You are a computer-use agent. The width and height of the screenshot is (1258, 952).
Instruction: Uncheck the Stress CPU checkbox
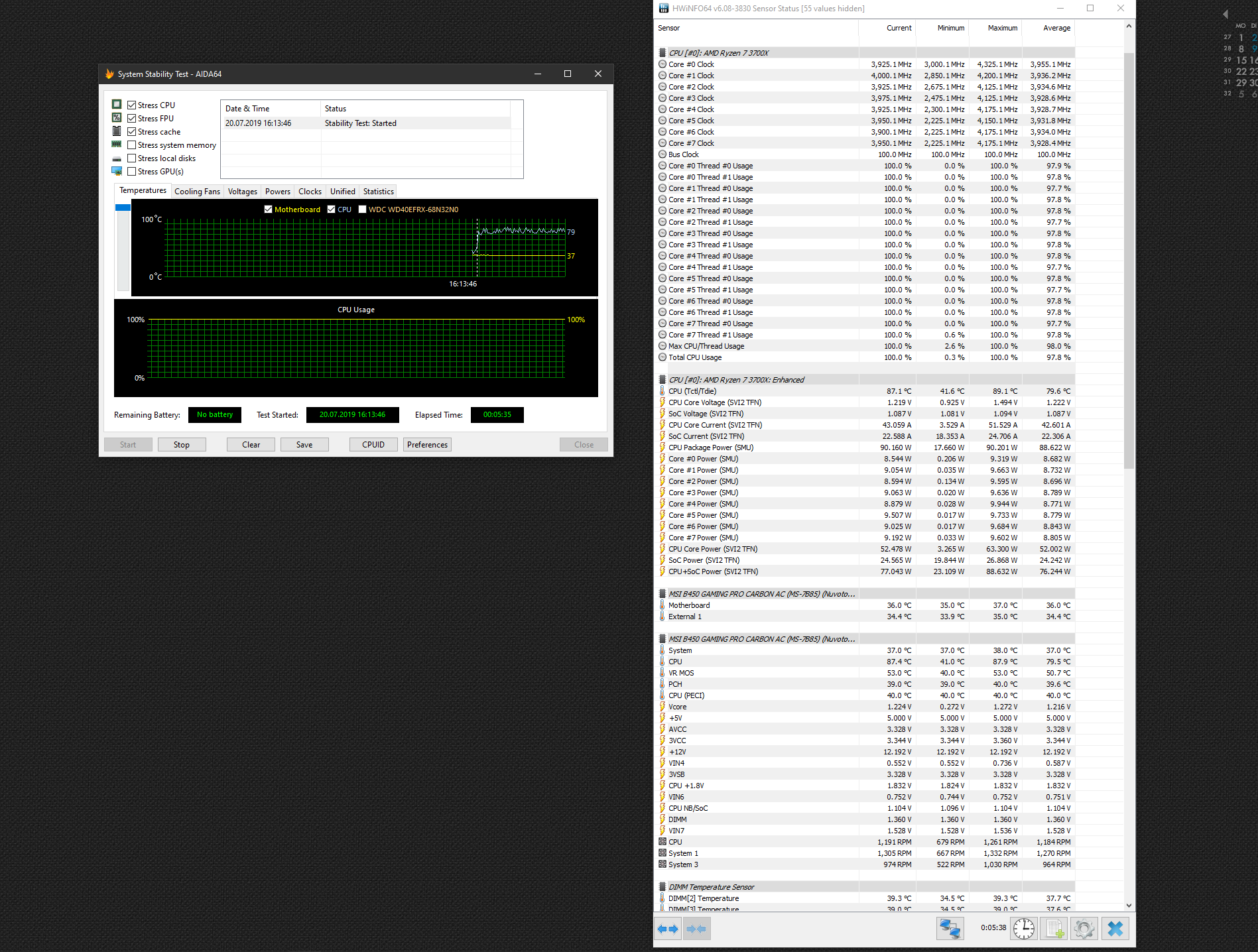(132, 105)
